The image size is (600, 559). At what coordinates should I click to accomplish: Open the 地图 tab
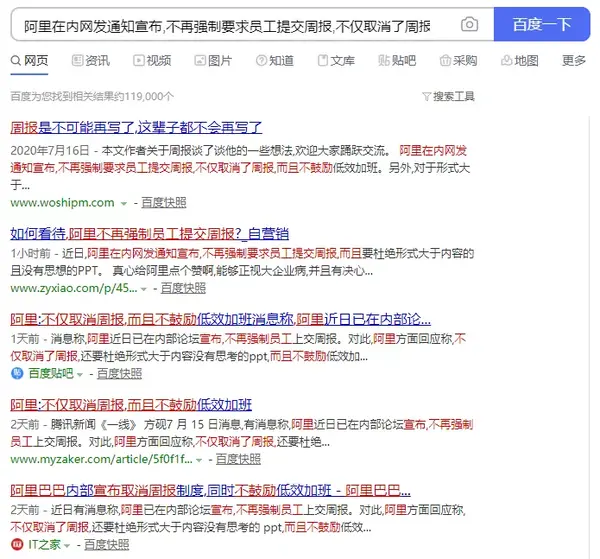point(520,60)
